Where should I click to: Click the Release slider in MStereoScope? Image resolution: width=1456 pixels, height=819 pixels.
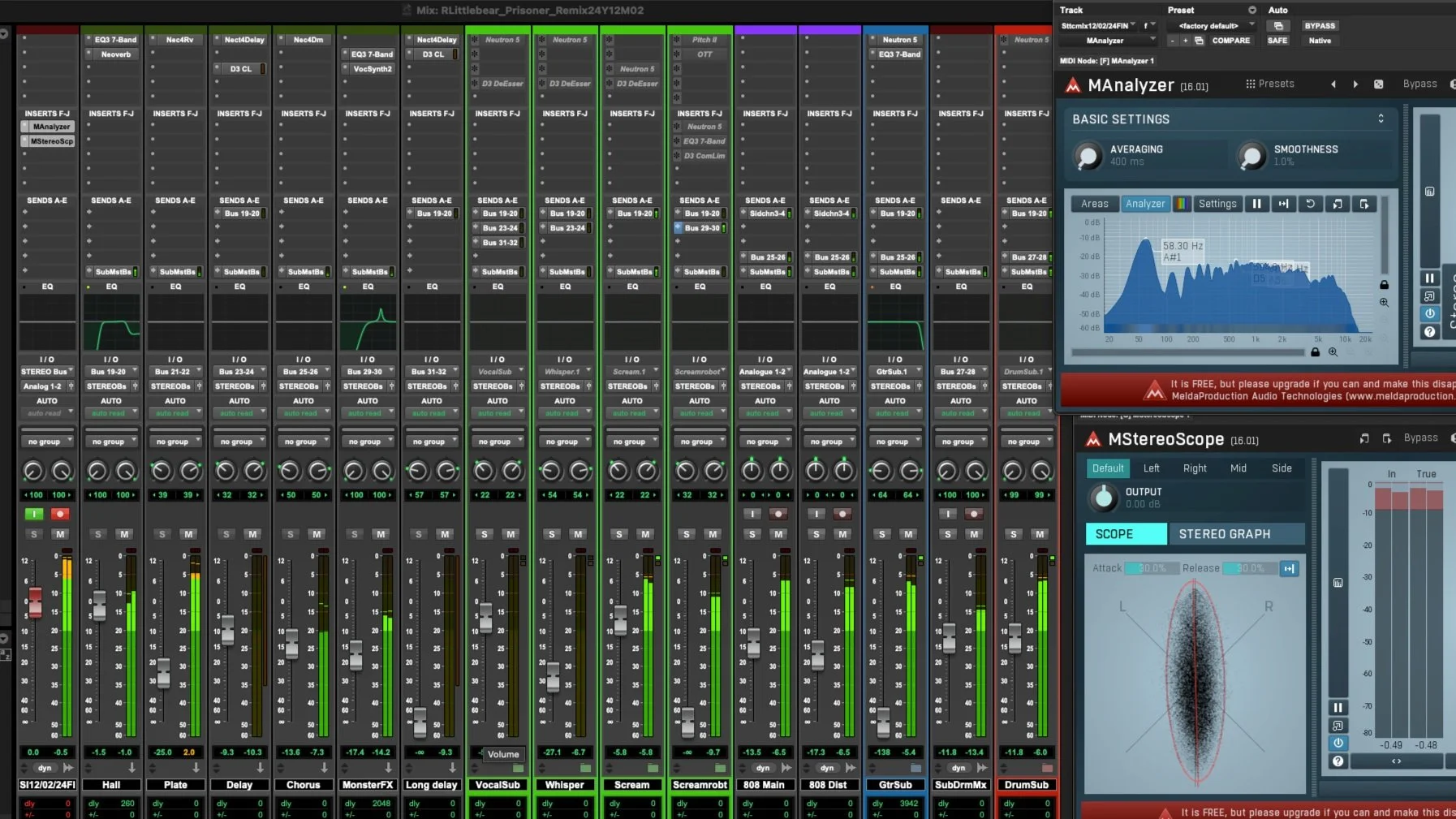(x=1251, y=568)
